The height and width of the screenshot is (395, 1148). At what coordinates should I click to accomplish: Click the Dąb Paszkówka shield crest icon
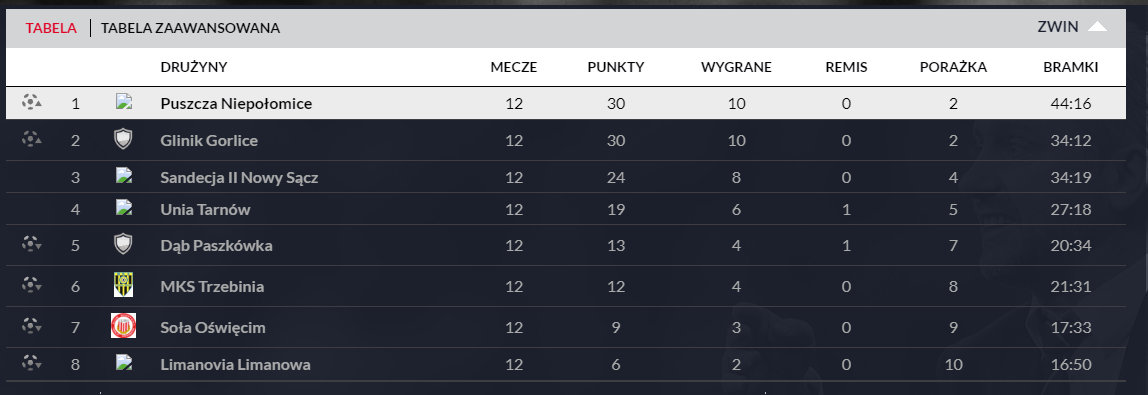[x=123, y=244]
